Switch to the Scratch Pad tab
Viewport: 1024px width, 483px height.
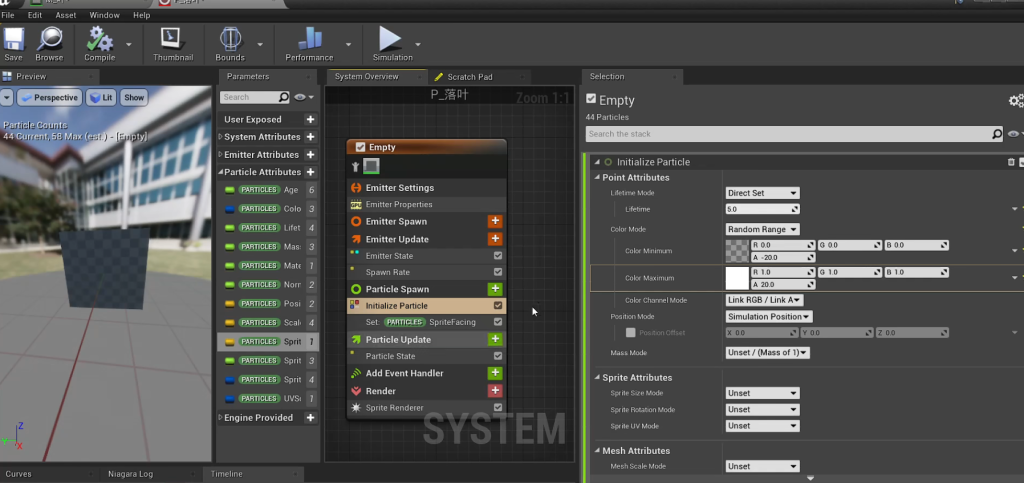coord(469,77)
